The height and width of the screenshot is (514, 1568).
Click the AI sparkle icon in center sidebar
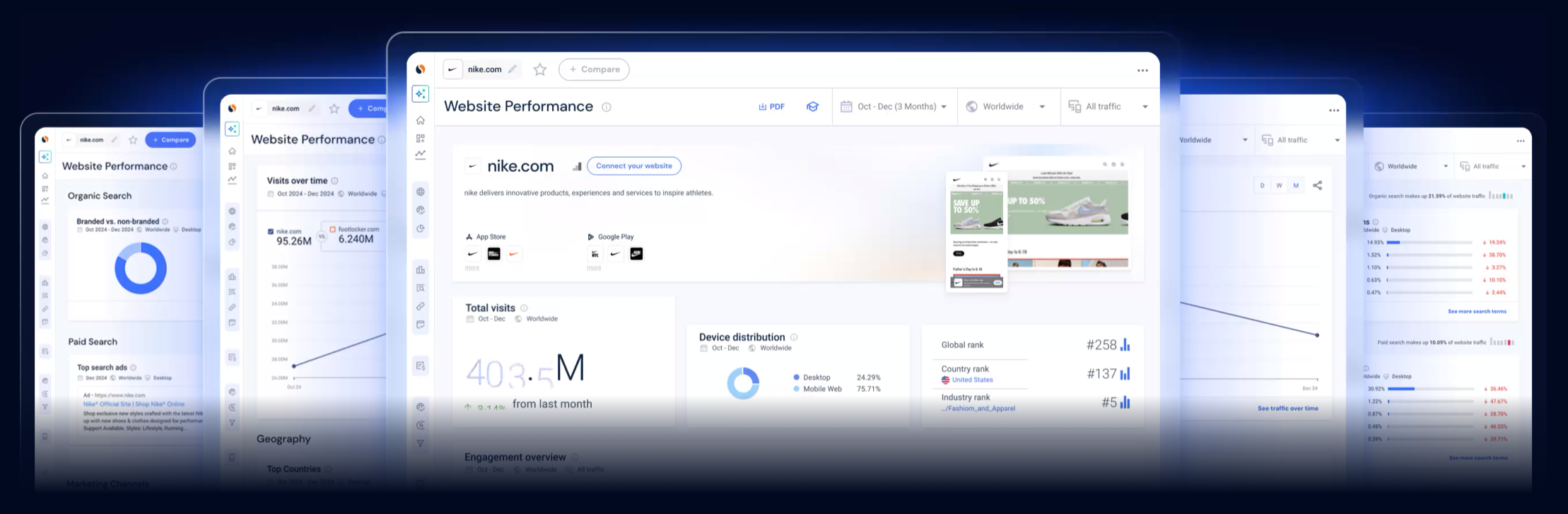421,94
